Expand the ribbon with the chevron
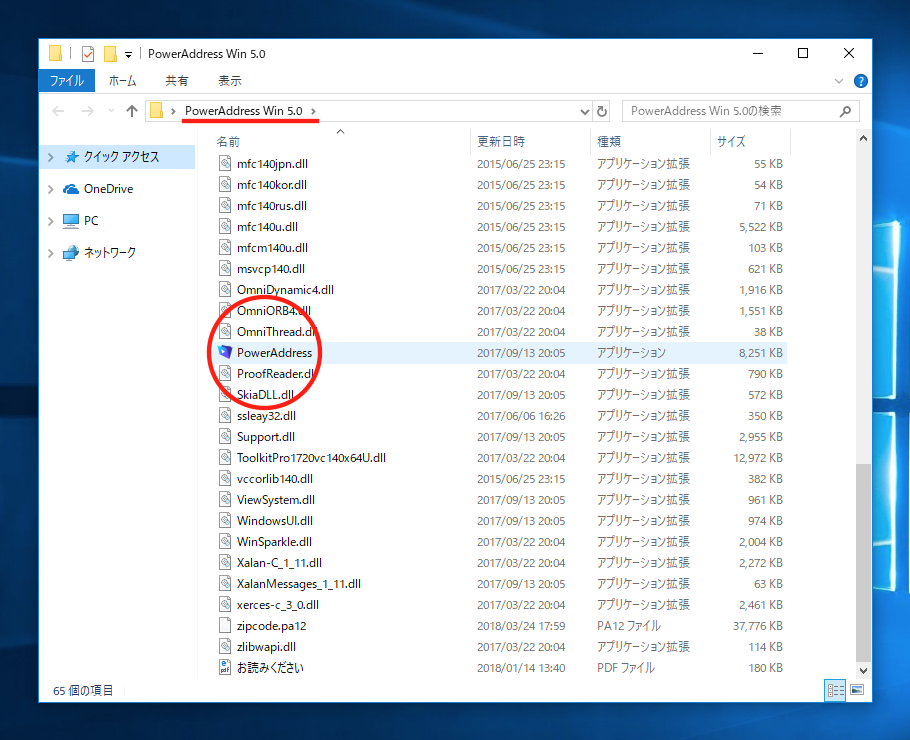Screen dimensions: 910x740 (839, 81)
